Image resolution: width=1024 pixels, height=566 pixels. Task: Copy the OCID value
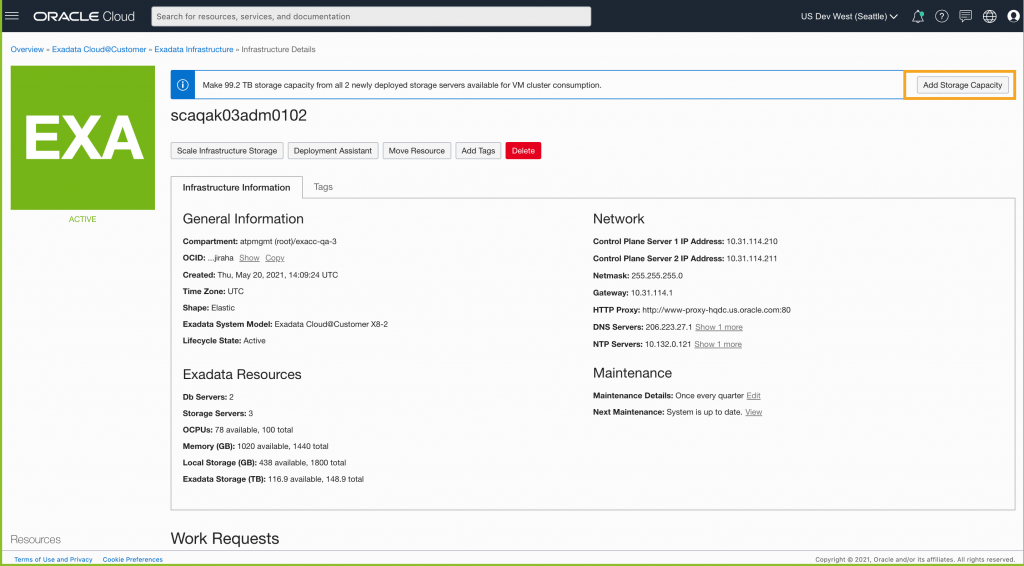(275, 259)
